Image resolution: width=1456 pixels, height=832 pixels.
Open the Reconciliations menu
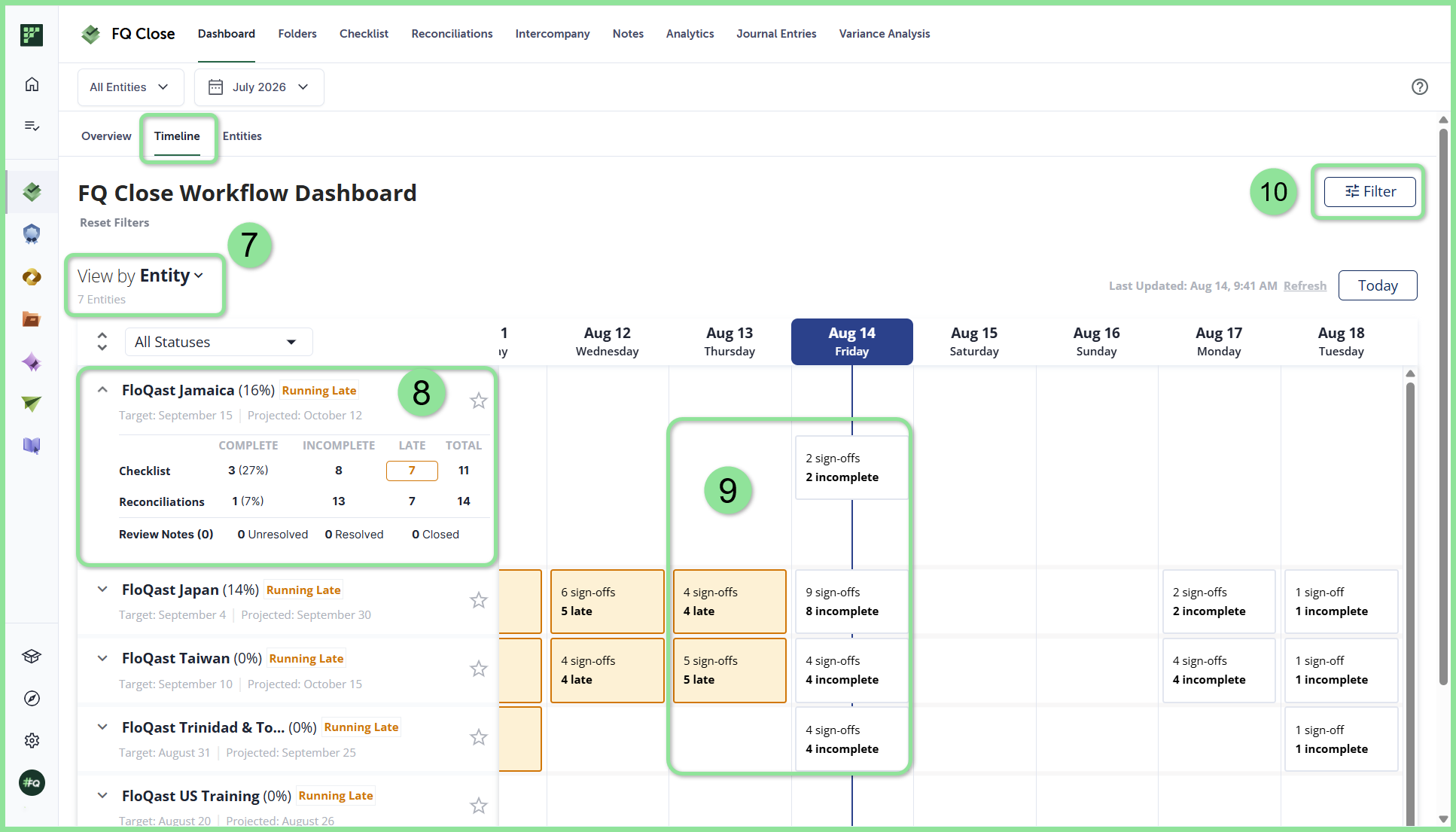(x=452, y=34)
